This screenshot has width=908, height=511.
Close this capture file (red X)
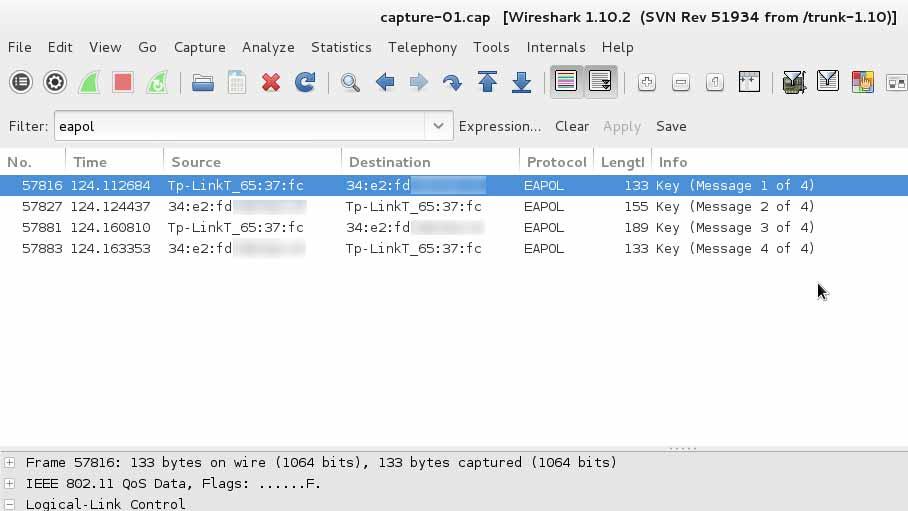tap(270, 82)
